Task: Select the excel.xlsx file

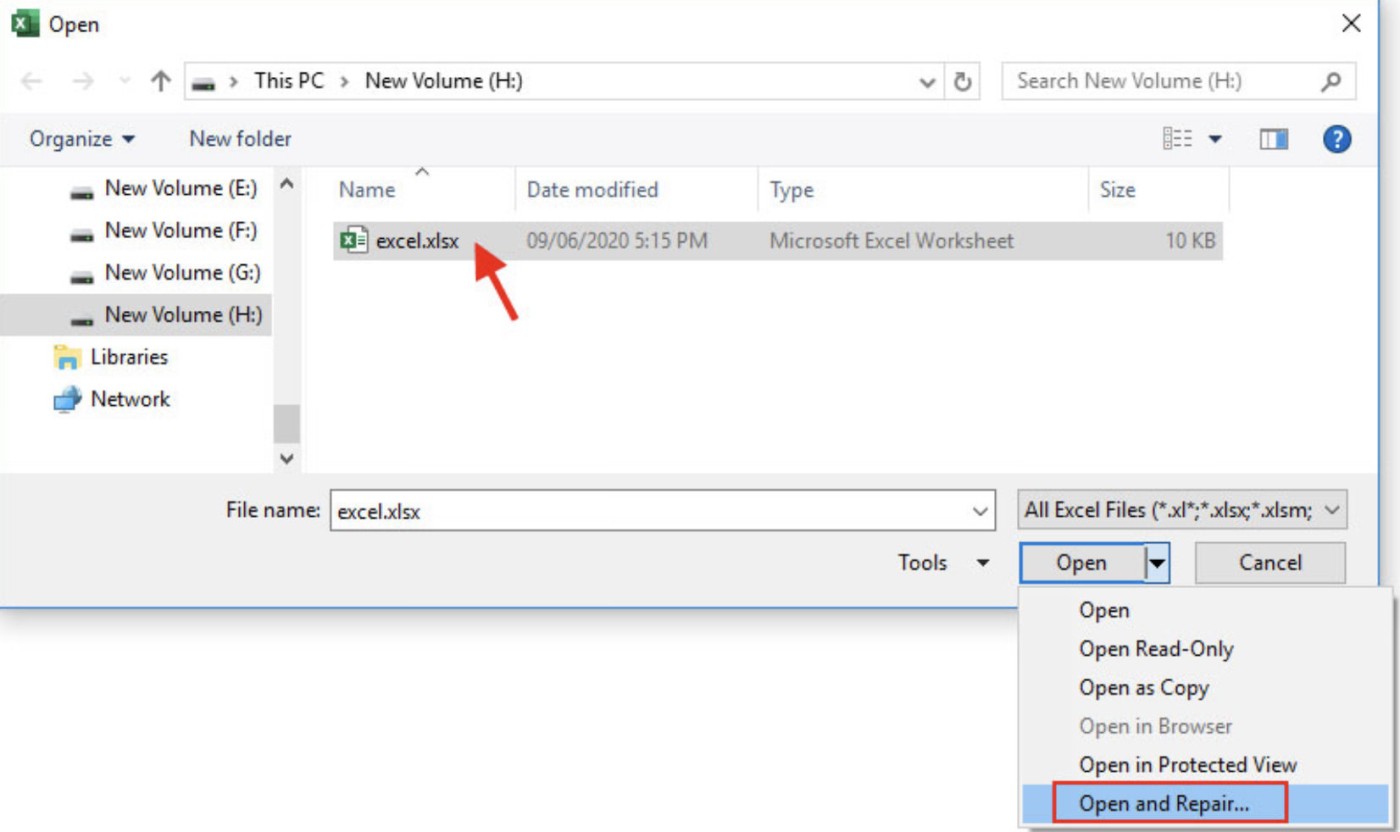Action: [x=416, y=241]
